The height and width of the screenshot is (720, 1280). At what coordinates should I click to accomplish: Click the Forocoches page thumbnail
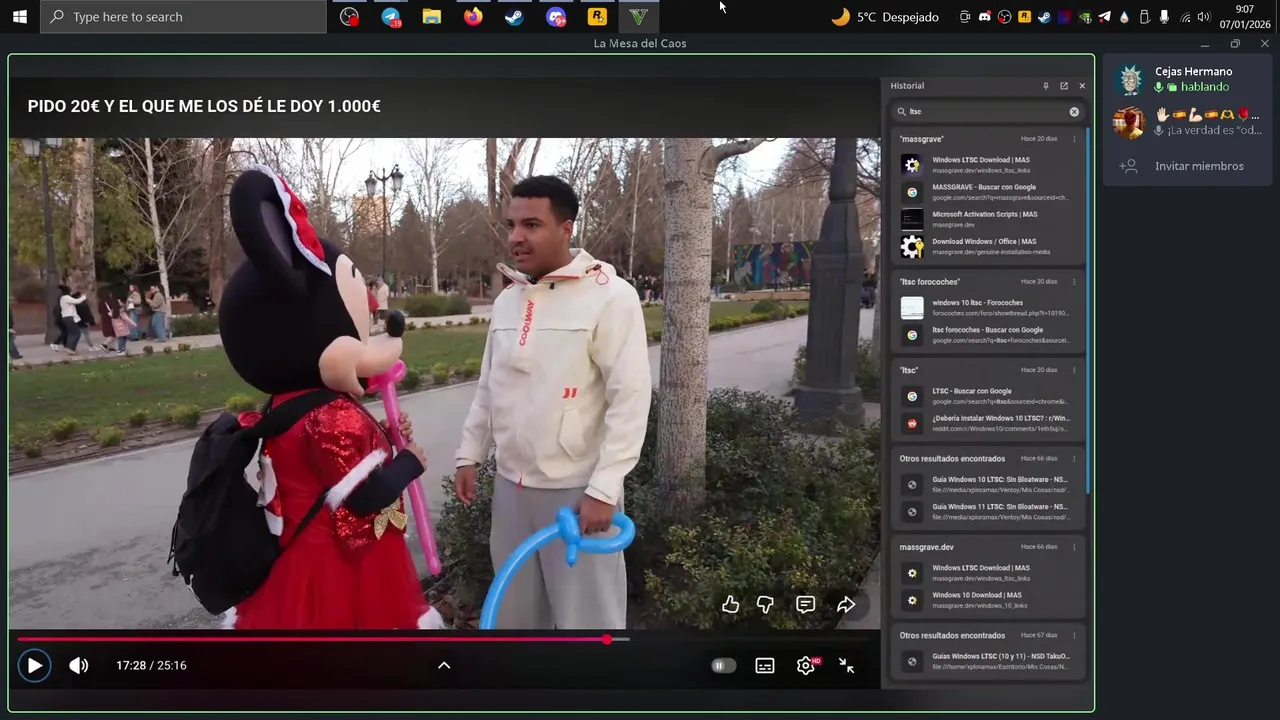[x=912, y=308]
